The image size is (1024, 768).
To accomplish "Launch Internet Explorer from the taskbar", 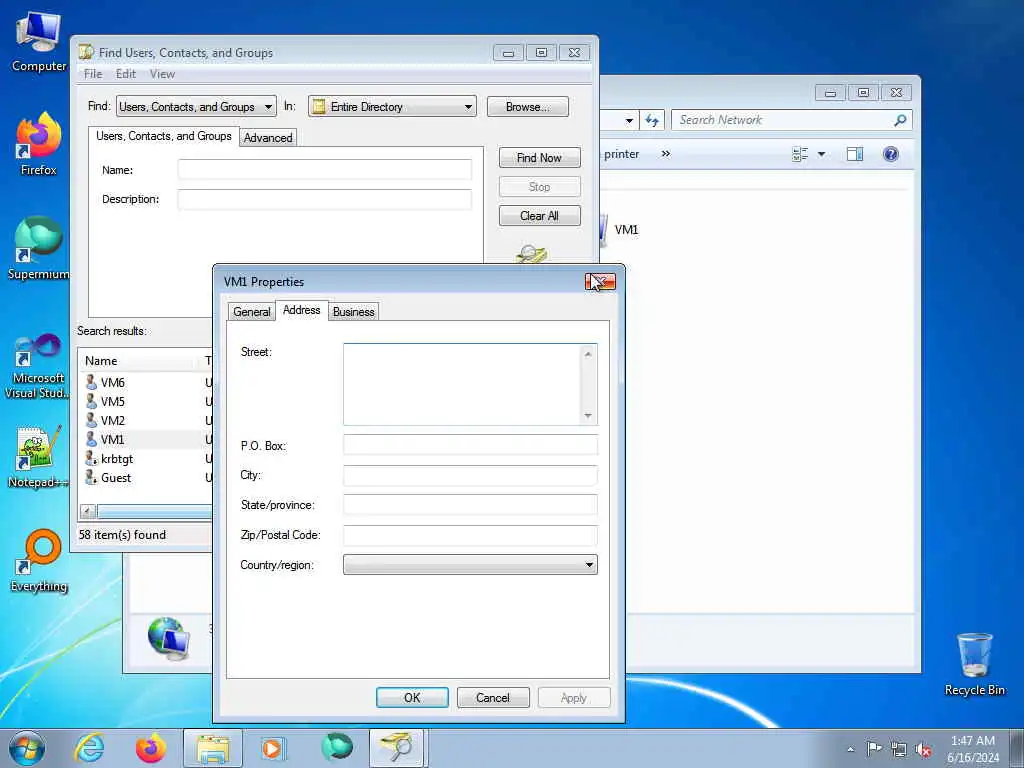I will [x=89, y=748].
